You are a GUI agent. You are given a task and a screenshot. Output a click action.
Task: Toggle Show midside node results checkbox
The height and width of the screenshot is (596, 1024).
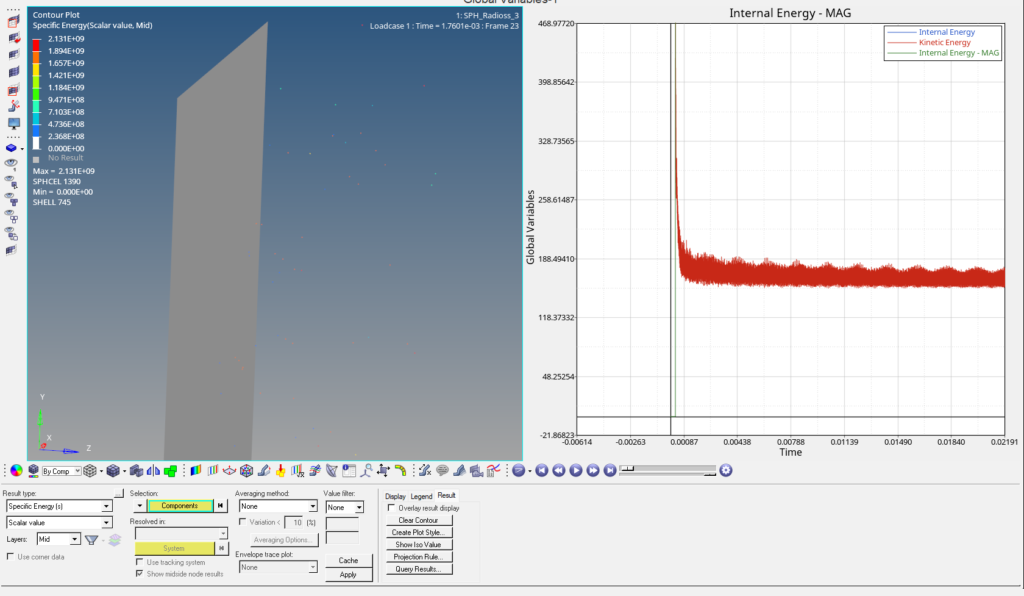tap(139, 574)
